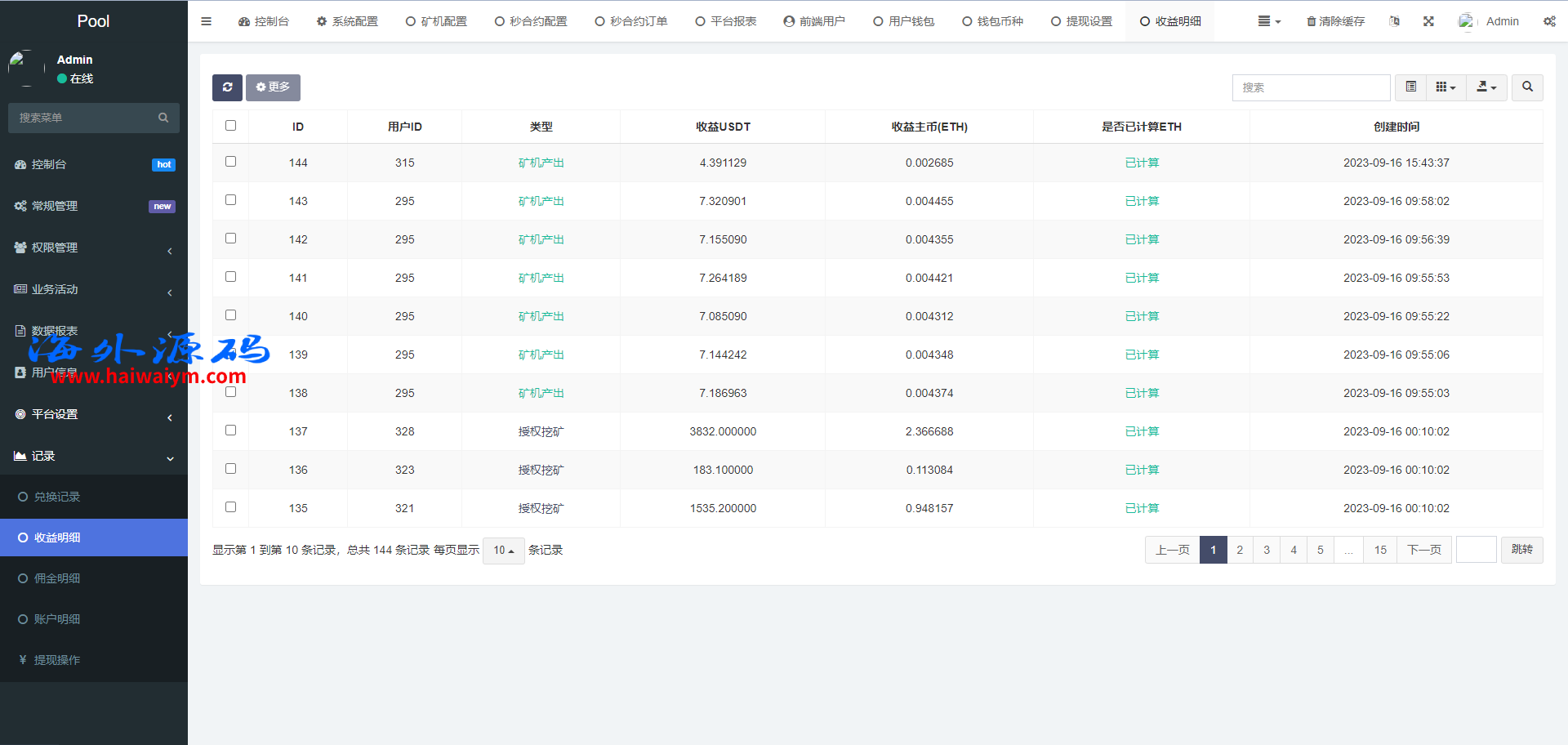The height and width of the screenshot is (745, 1568).
Task: Click the search magnifier button in toolbar
Action: pos(1527,87)
